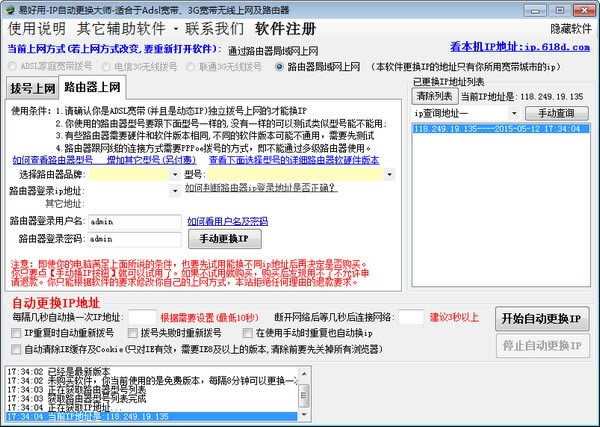Viewport: 600px width, 427px height.
Task: Clear list with 清除列表 button
Action: (x=435, y=96)
